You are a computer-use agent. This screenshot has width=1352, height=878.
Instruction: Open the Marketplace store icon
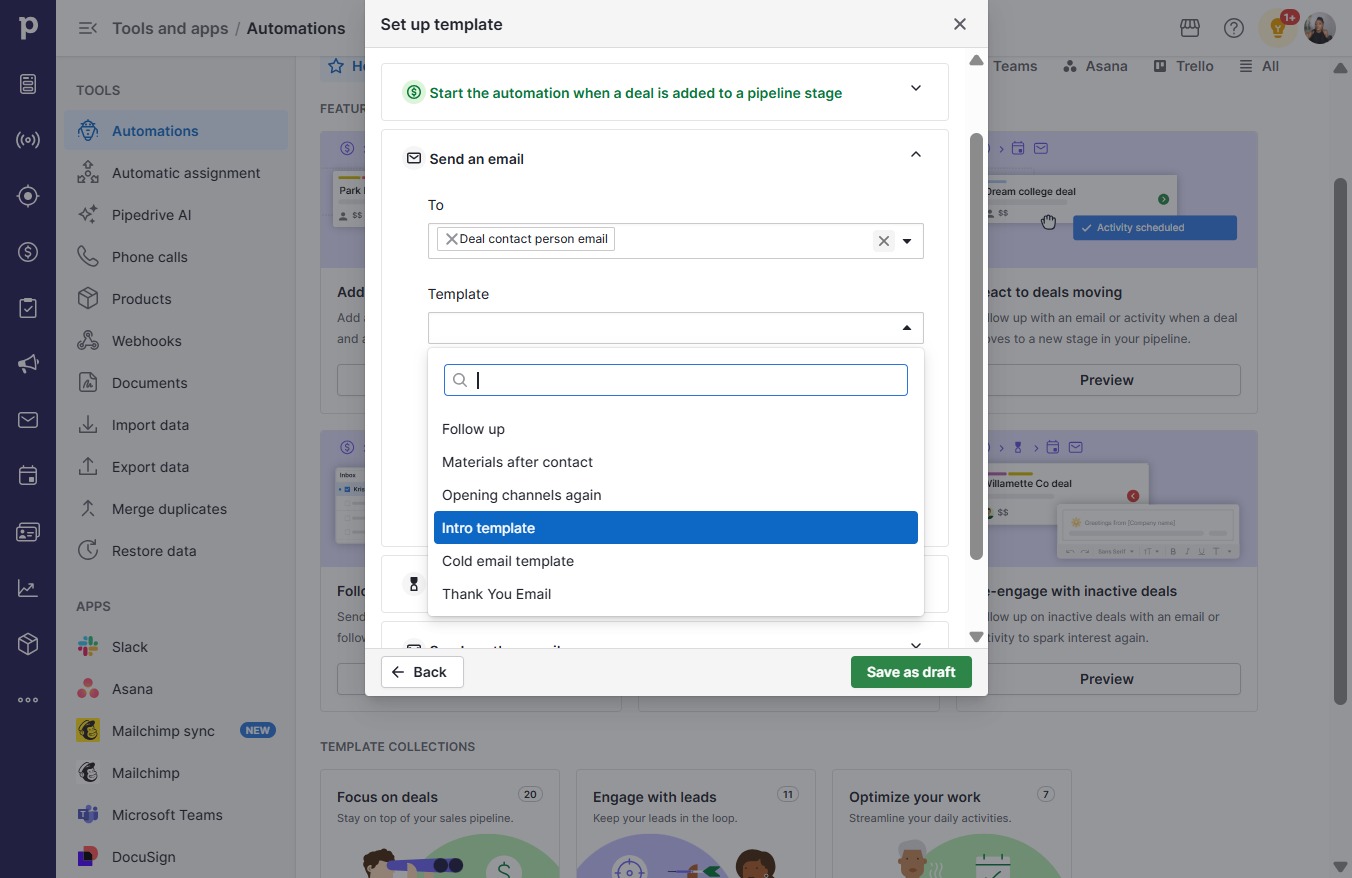click(1190, 28)
